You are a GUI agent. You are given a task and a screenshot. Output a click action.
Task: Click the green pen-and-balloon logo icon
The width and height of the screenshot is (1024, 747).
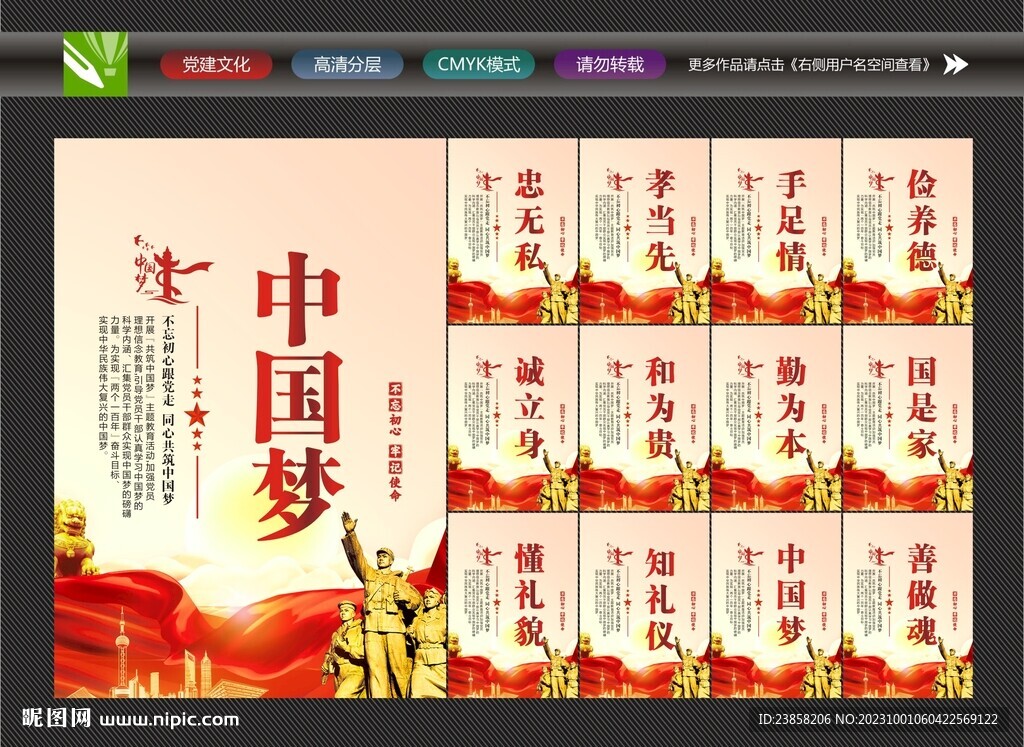95,64
